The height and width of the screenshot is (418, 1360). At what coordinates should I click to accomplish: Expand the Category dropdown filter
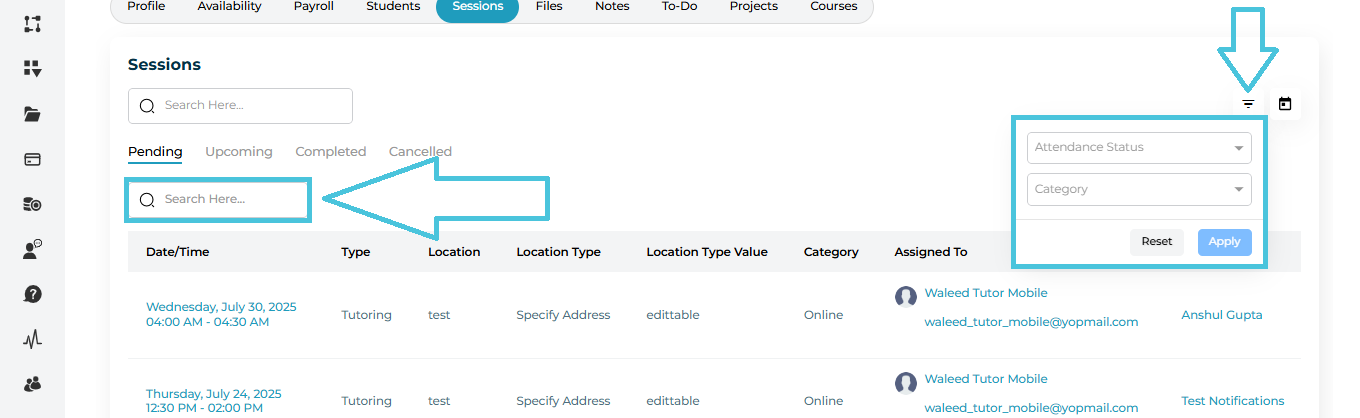(1139, 189)
